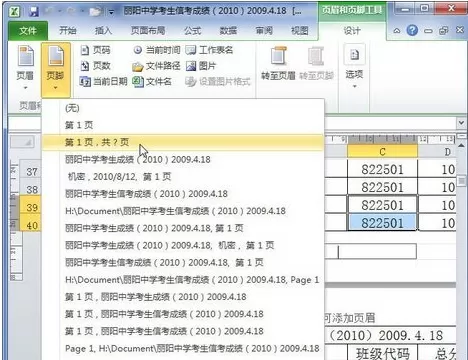
Task: Click the Excel application icon in title bar
Action: (14, 12)
